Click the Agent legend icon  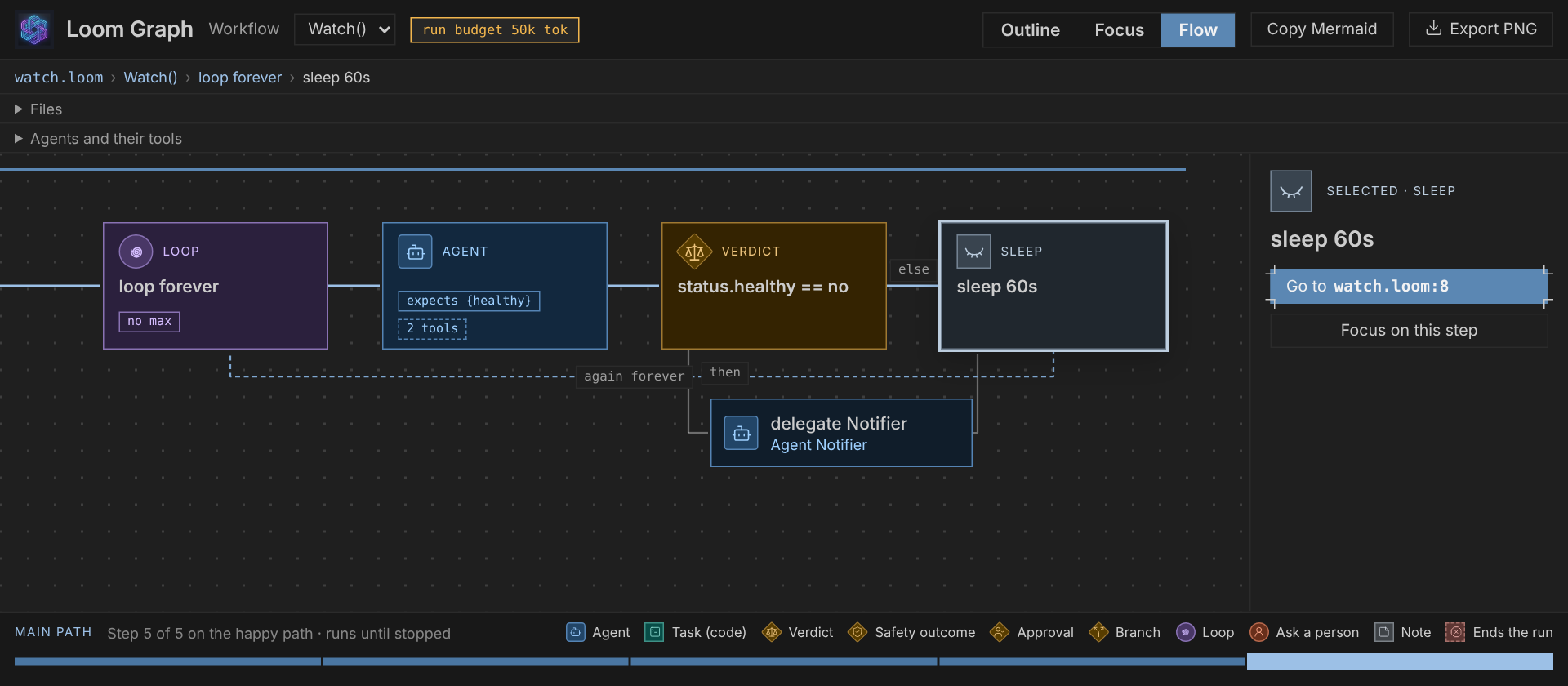[576, 632]
